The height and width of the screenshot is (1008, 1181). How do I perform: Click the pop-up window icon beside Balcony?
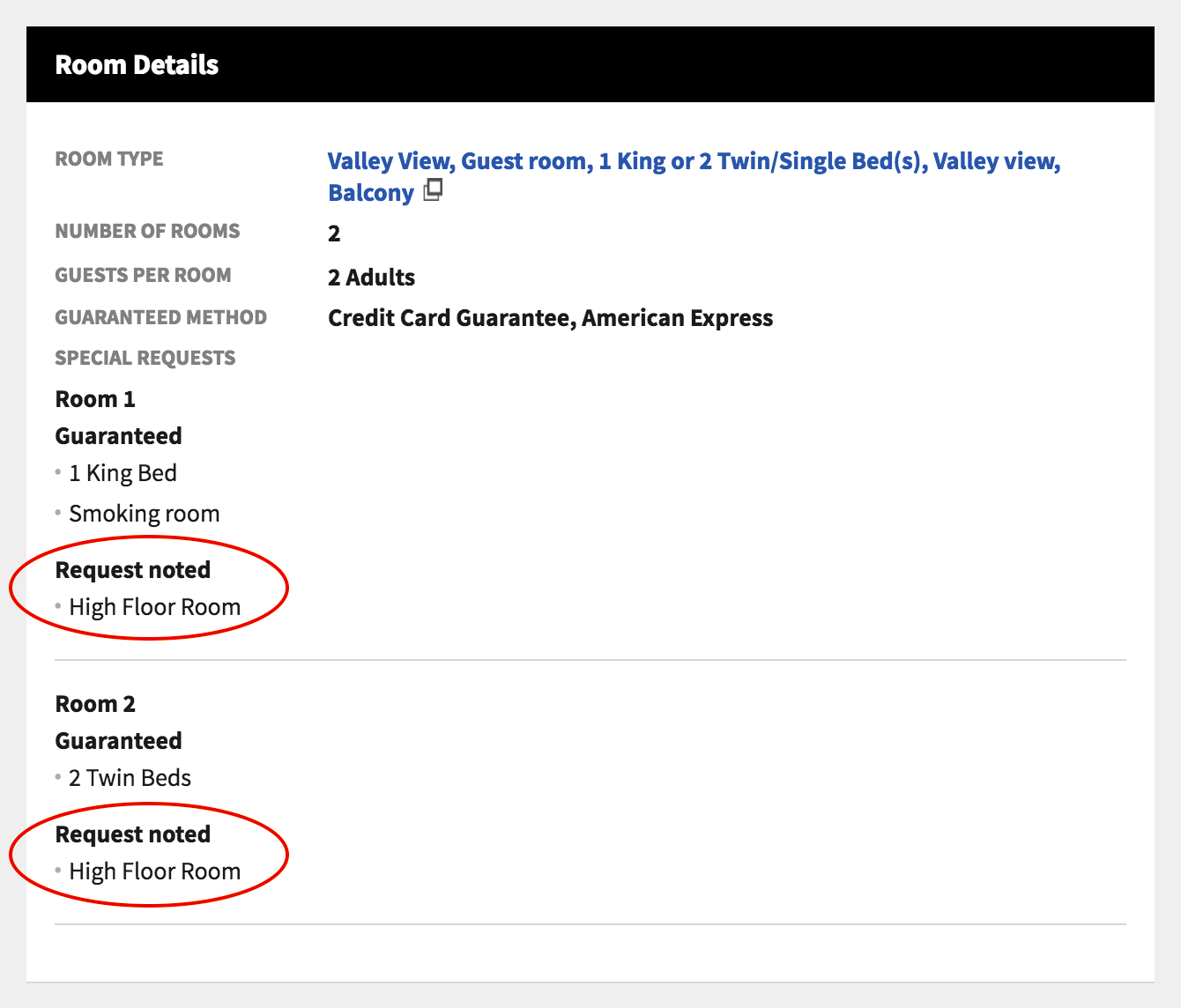coord(433,189)
